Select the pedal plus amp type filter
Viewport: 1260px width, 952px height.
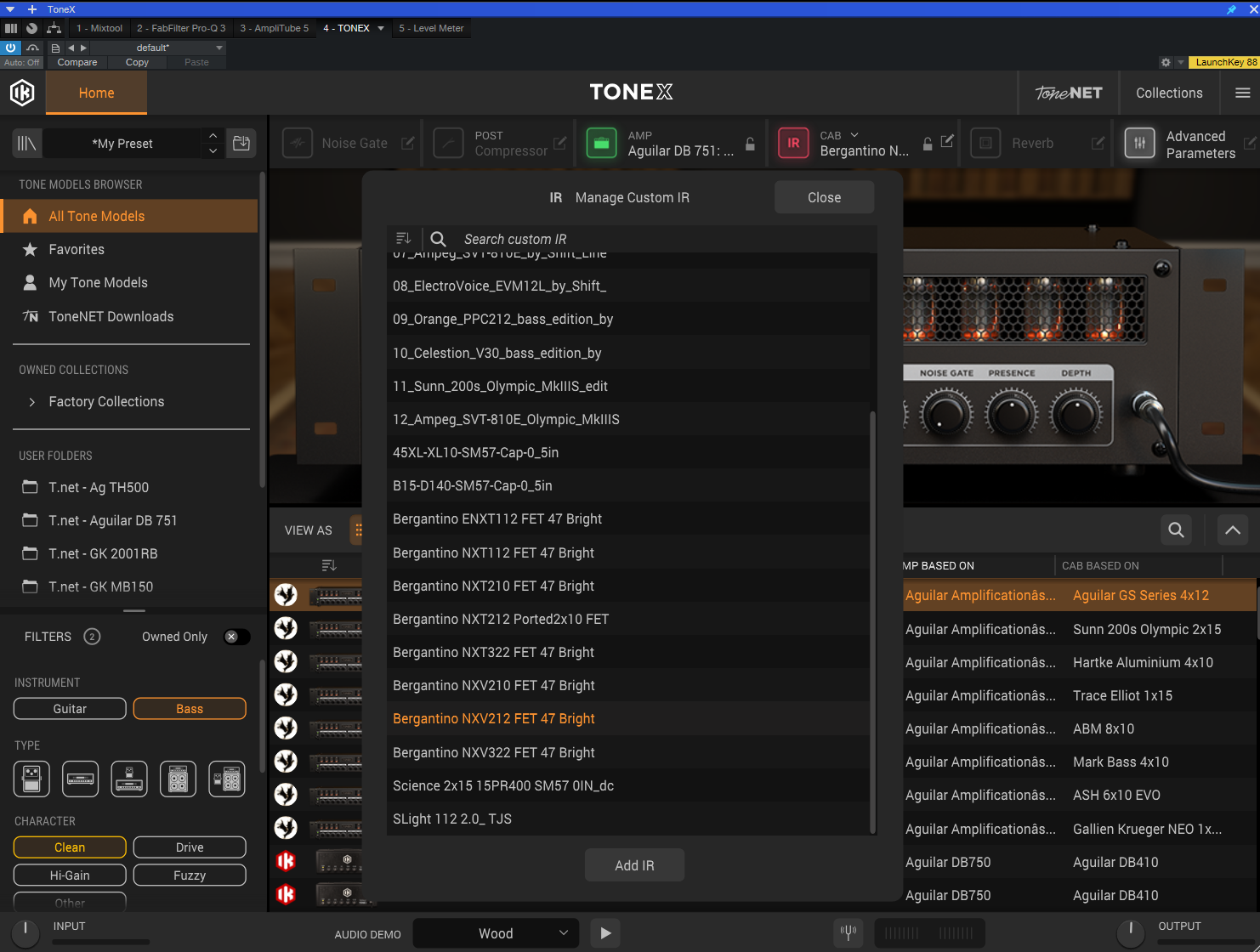click(129, 779)
